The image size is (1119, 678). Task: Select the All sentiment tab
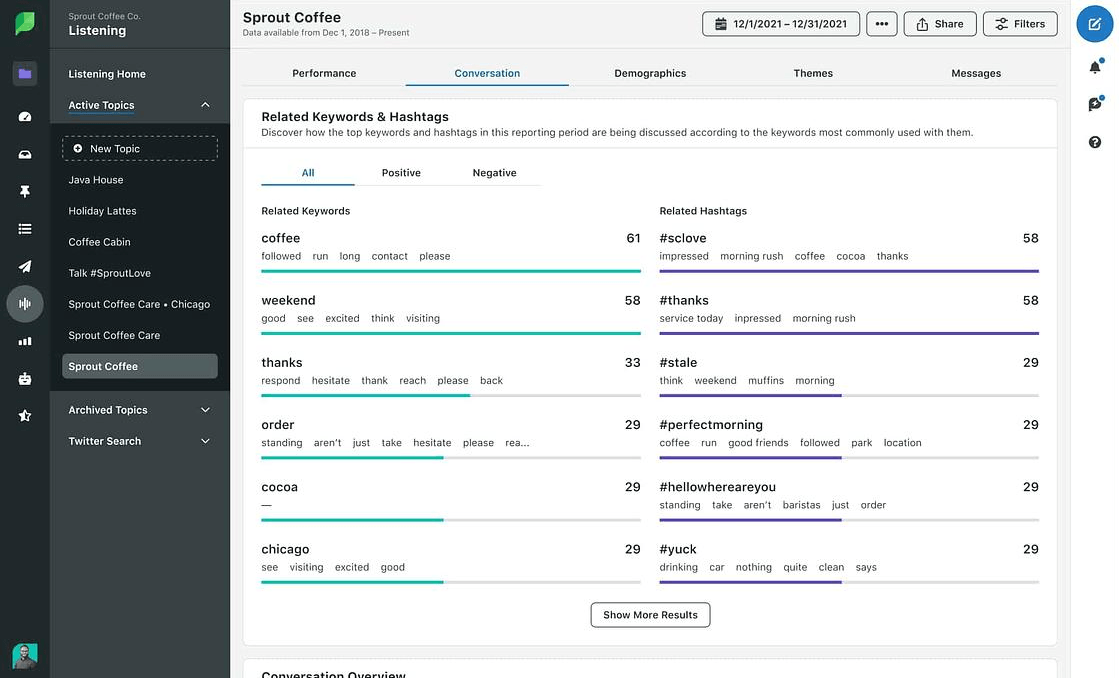pos(308,173)
